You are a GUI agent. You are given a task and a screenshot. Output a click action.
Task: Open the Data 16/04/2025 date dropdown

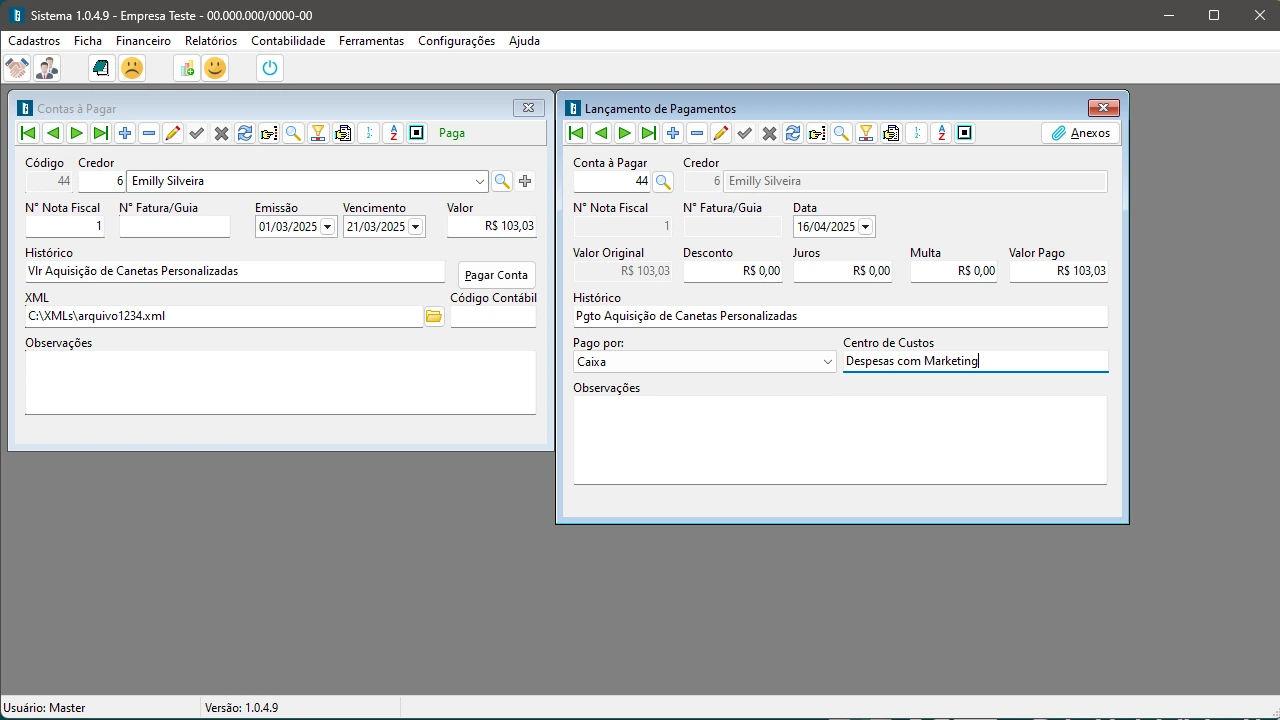865,227
